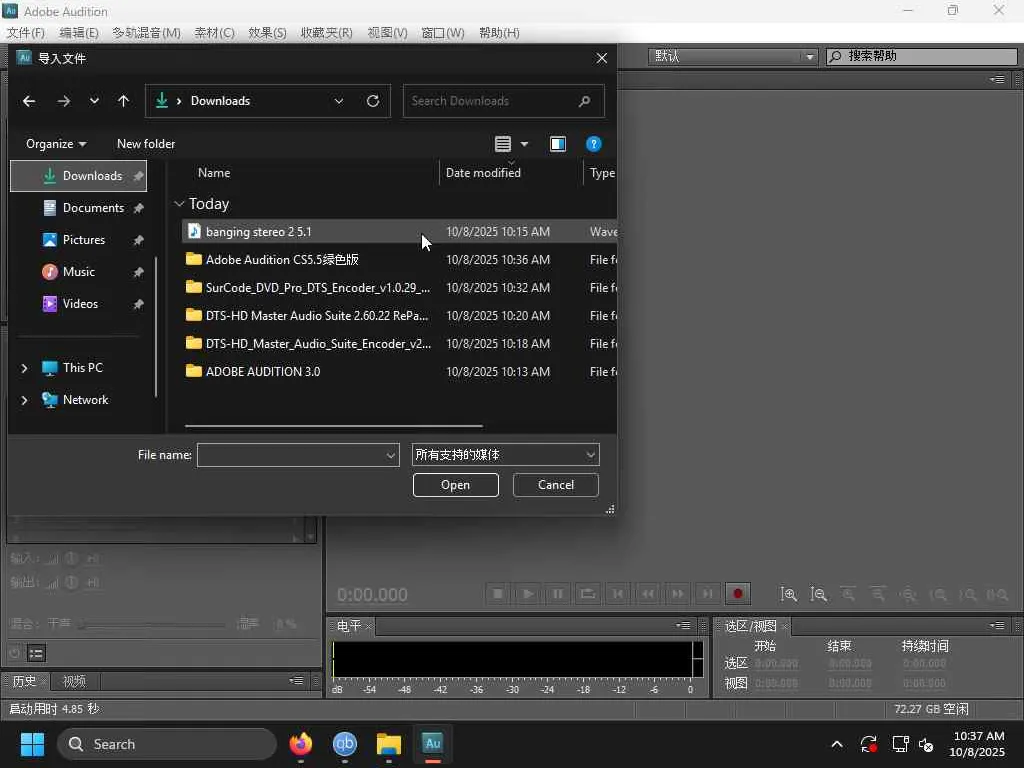Viewport: 1024px width, 768px height.
Task: Click the dialog horizontal scrollbar
Action: (x=334, y=426)
